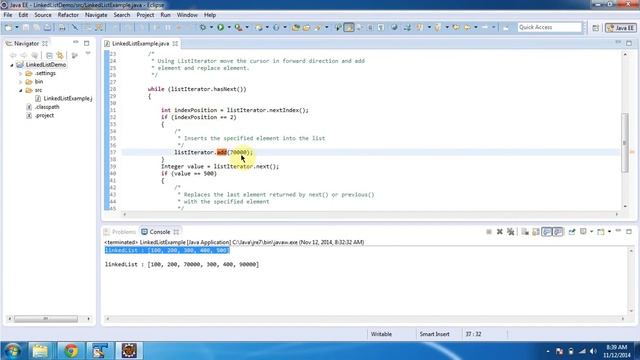640x360 pixels.
Task: Select the LinkedListExample.java editor tab
Action: 141,43
